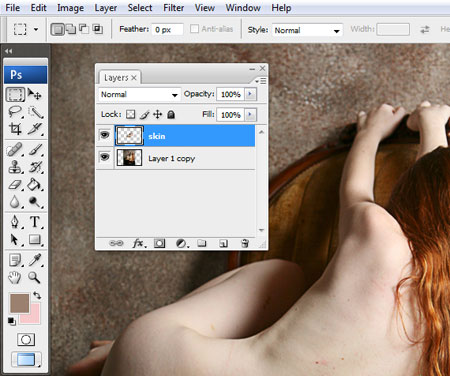Hide the skin layer
Viewport: 450px width, 376px height.
tap(105, 135)
